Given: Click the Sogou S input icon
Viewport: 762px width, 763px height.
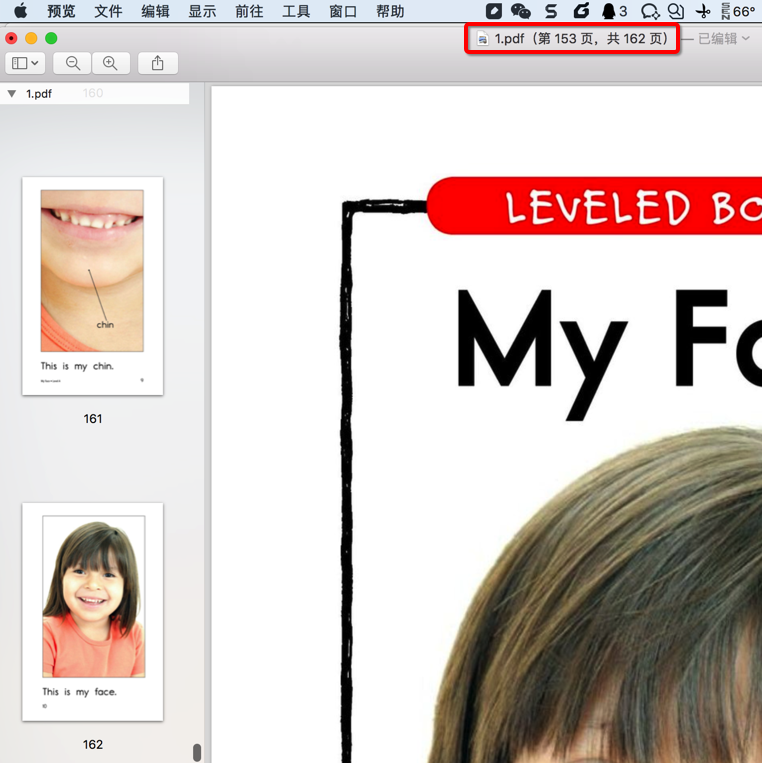Looking at the screenshot, I should click(551, 11).
